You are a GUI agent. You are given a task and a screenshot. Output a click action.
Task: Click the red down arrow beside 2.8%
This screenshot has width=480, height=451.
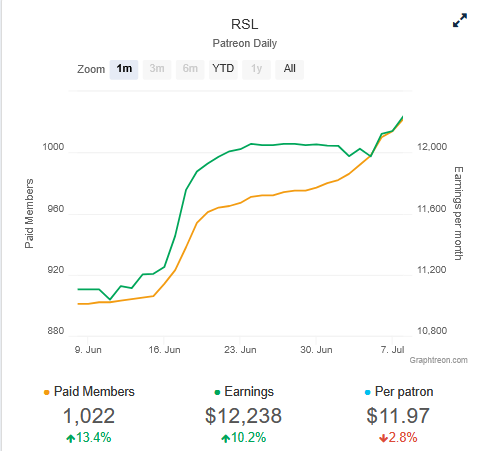pos(383,438)
